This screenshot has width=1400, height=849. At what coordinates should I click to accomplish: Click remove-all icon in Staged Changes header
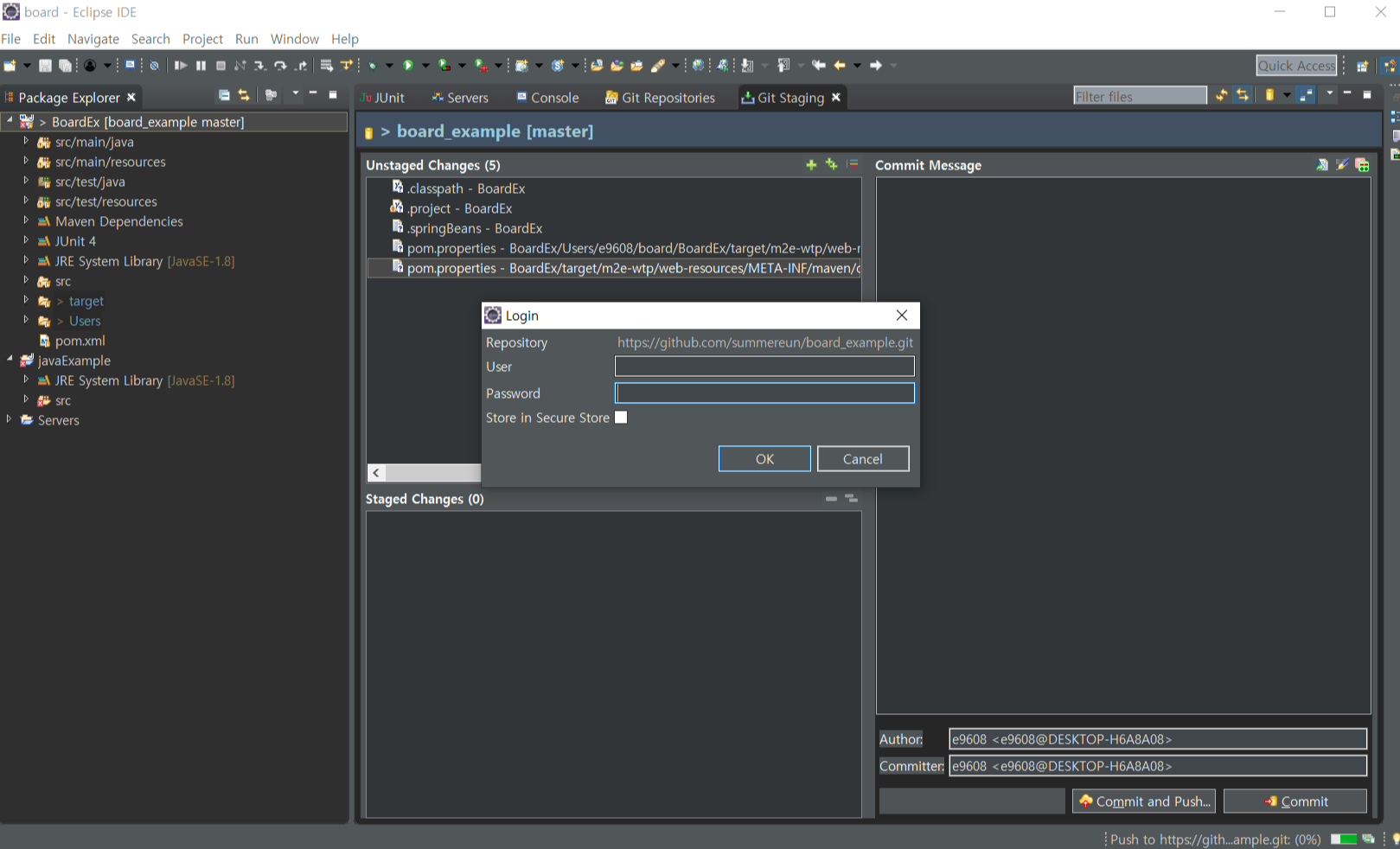coord(851,498)
